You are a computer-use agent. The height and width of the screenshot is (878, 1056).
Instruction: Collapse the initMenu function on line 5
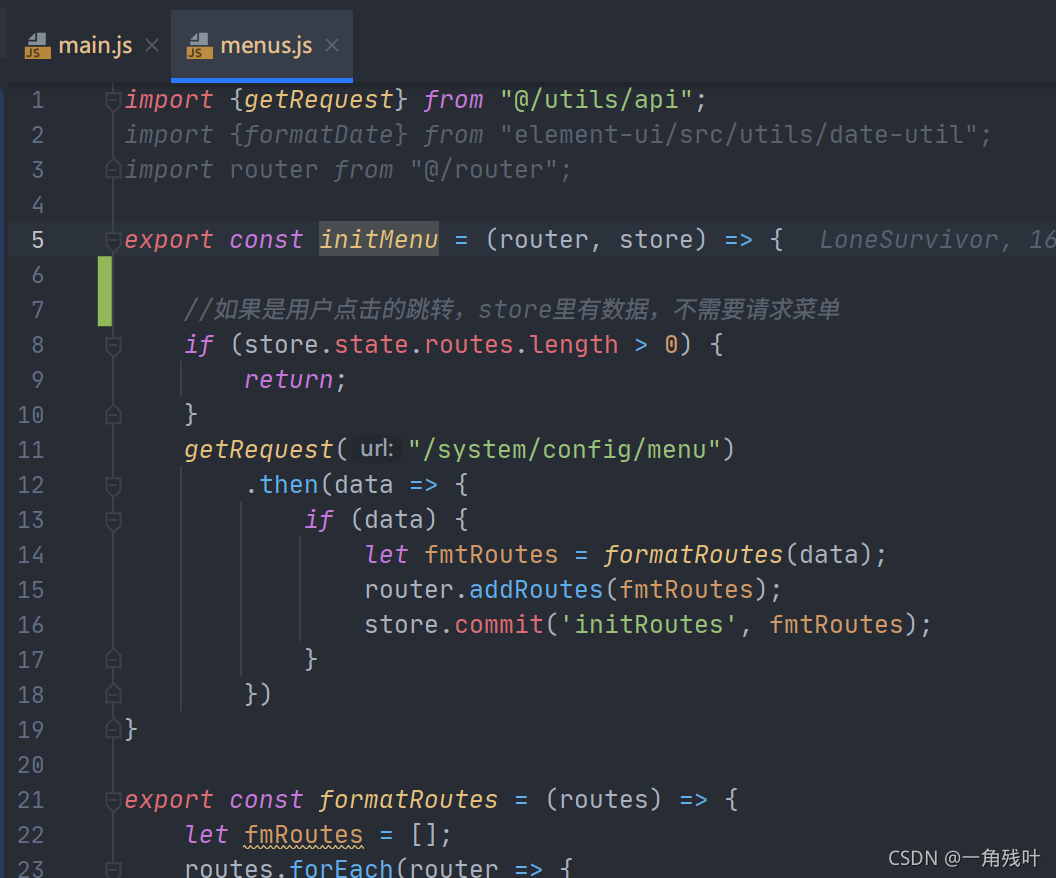[x=113, y=240]
